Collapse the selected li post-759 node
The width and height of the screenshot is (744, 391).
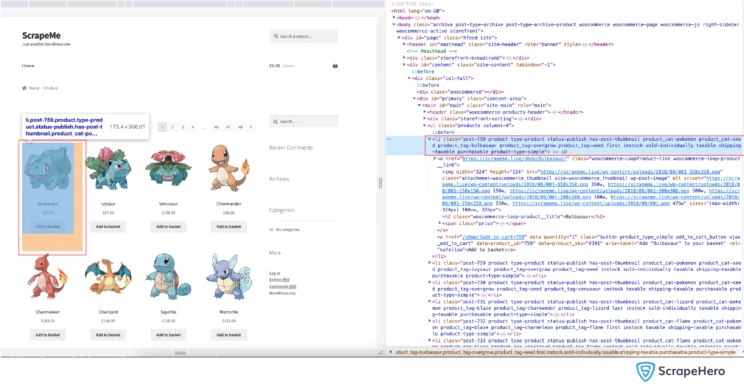[x=430, y=140]
